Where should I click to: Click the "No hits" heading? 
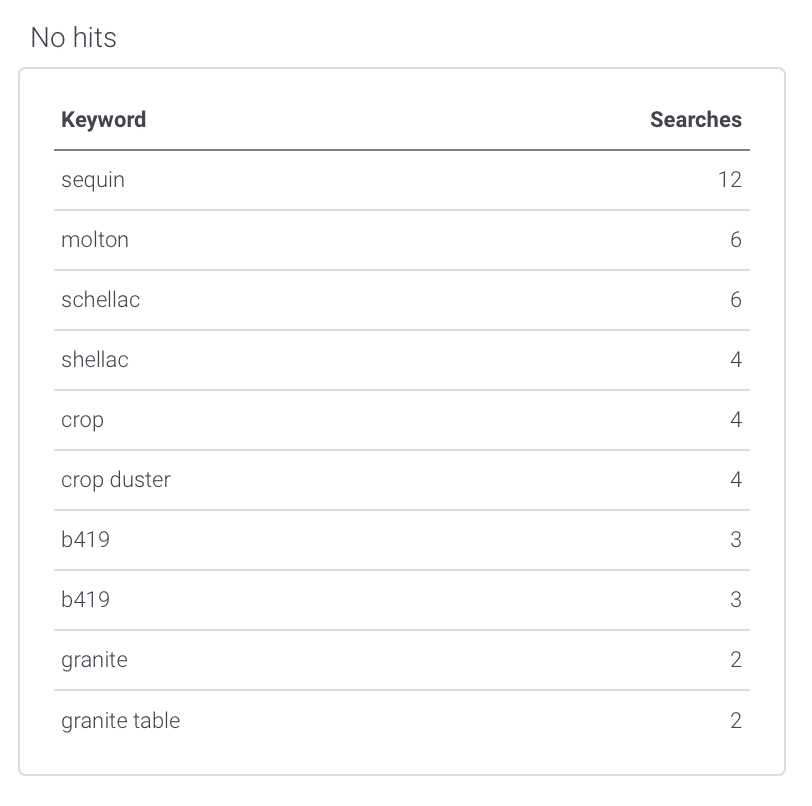pyautogui.click(x=75, y=38)
